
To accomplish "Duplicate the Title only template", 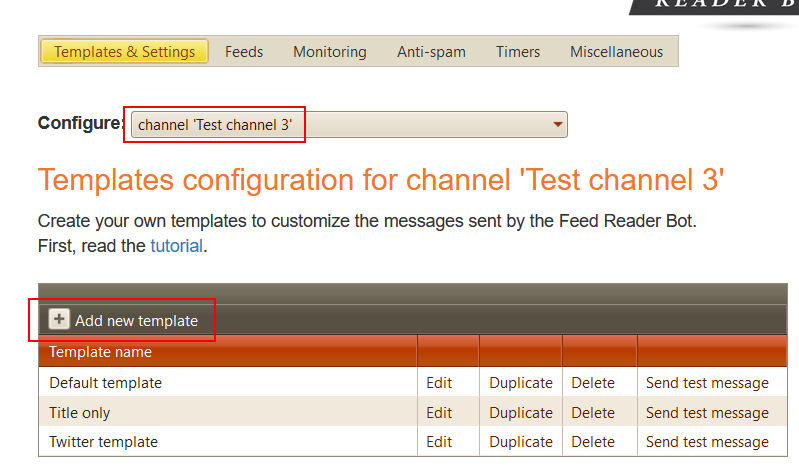I will tap(520, 413).
